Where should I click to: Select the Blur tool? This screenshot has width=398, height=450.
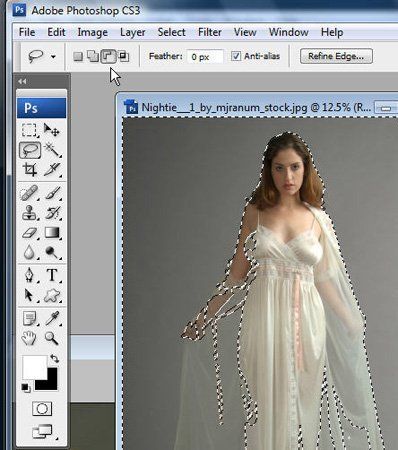click(x=30, y=252)
